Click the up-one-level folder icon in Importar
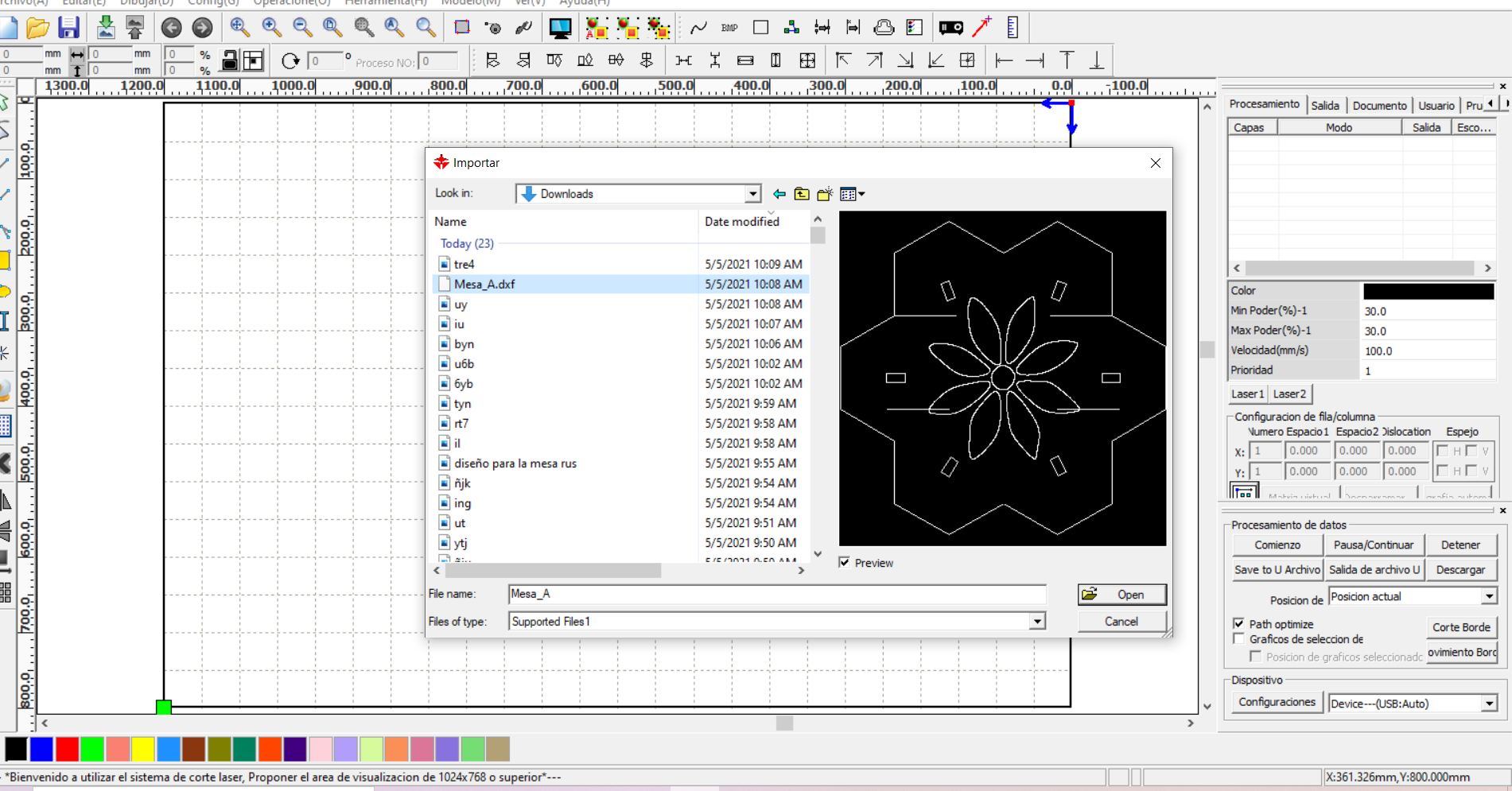The height and width of the screenshot is (791, 1512). point(802,194)
